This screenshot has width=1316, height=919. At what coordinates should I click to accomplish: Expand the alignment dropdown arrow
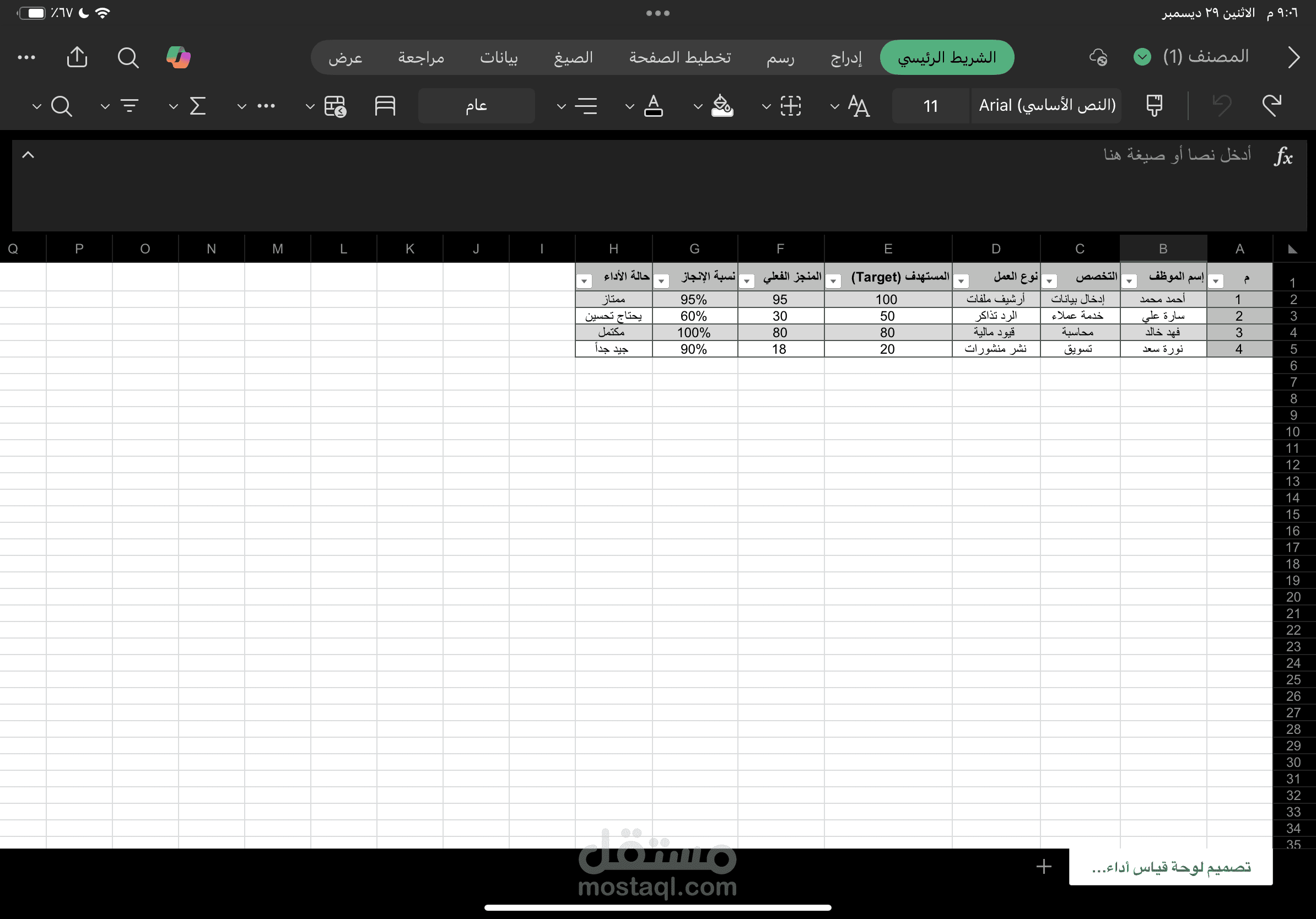pos(562,106)
